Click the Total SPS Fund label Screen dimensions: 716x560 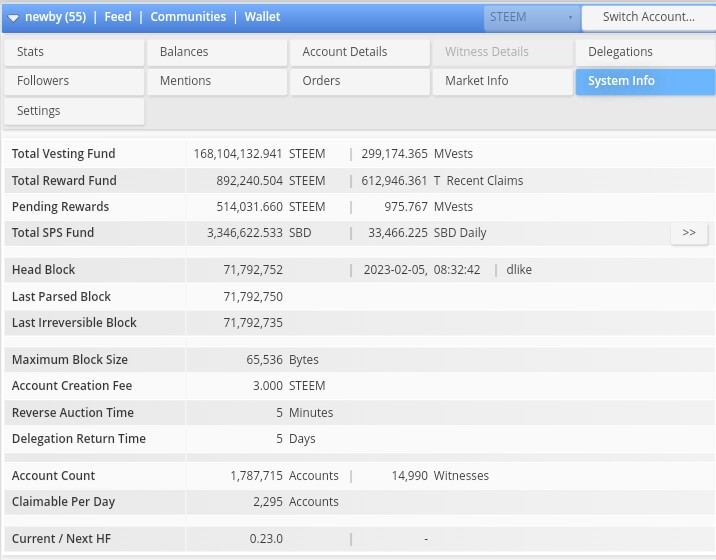53,233
